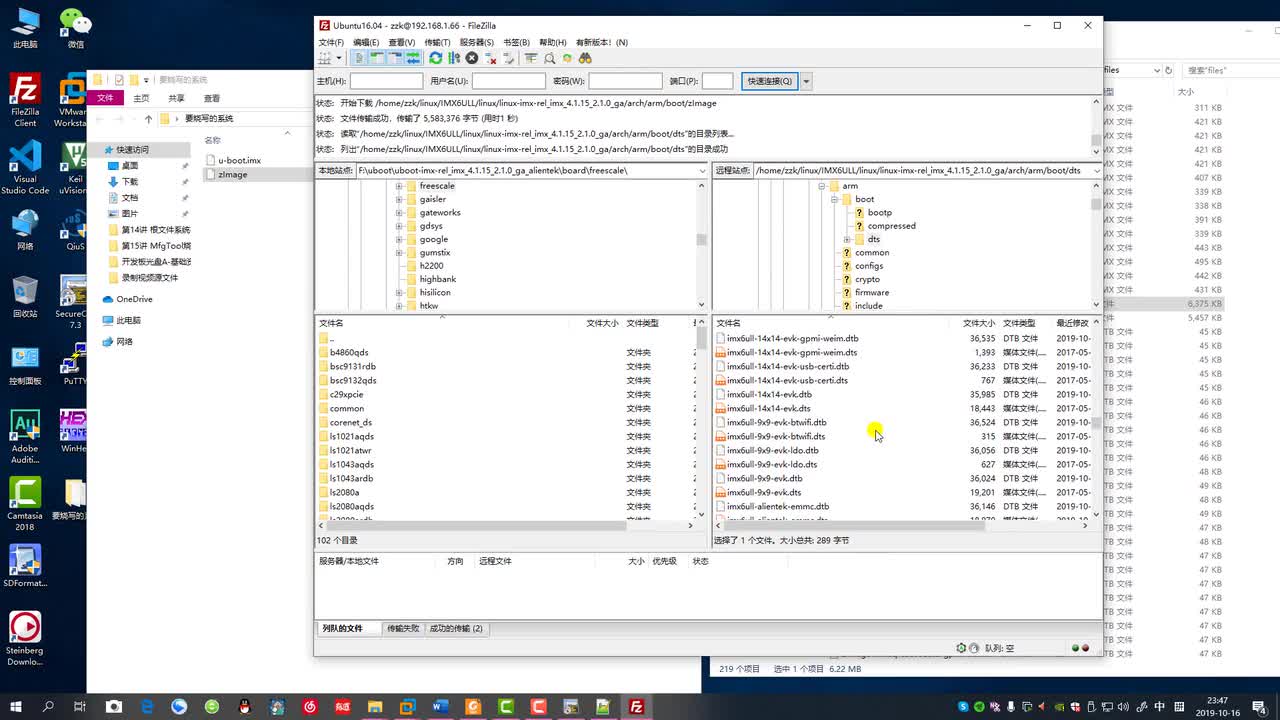Screen dimensions: 1280x720
Task: Expand dts folder in remote tree
Action: [x=847, y=239]
